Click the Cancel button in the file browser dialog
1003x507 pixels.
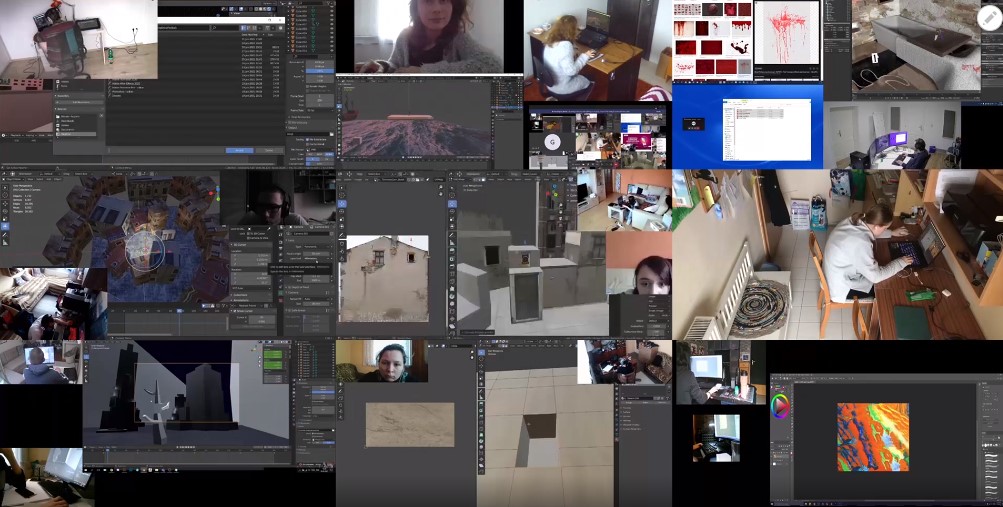point(268,150)
